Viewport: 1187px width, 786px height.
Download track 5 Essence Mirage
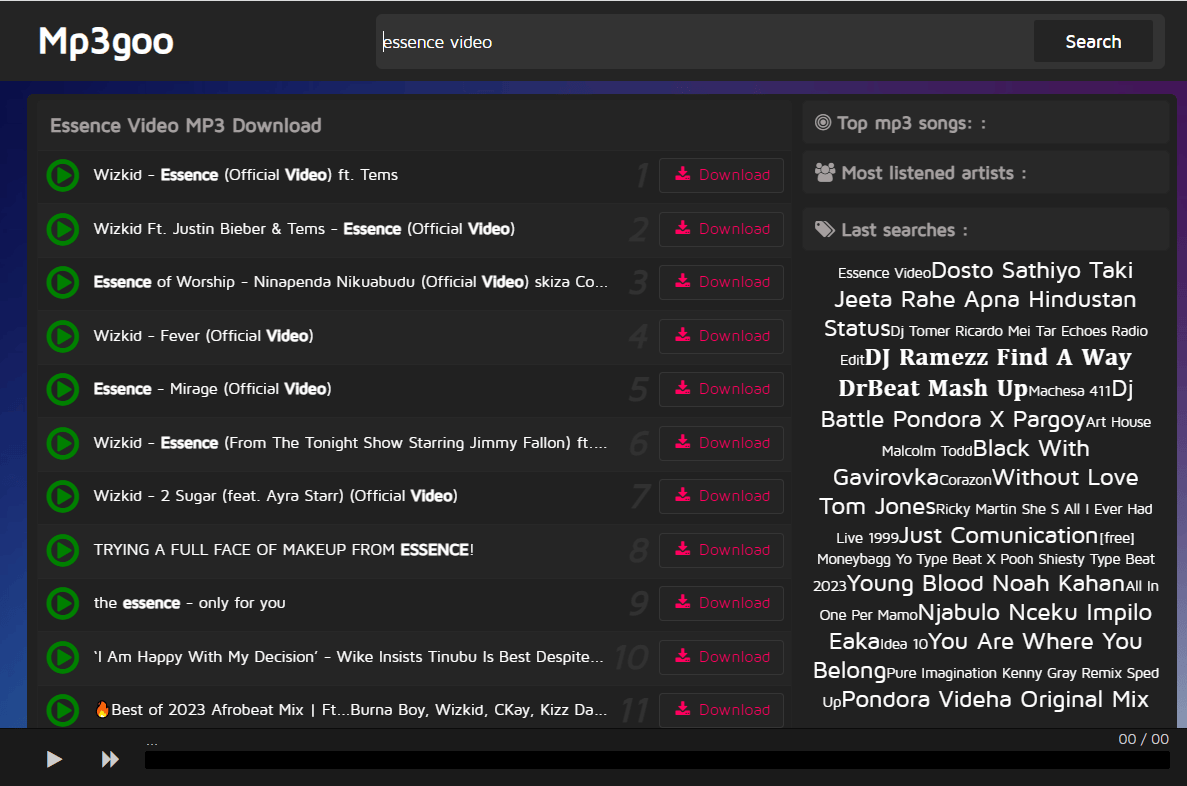click(x=721, y=389)
